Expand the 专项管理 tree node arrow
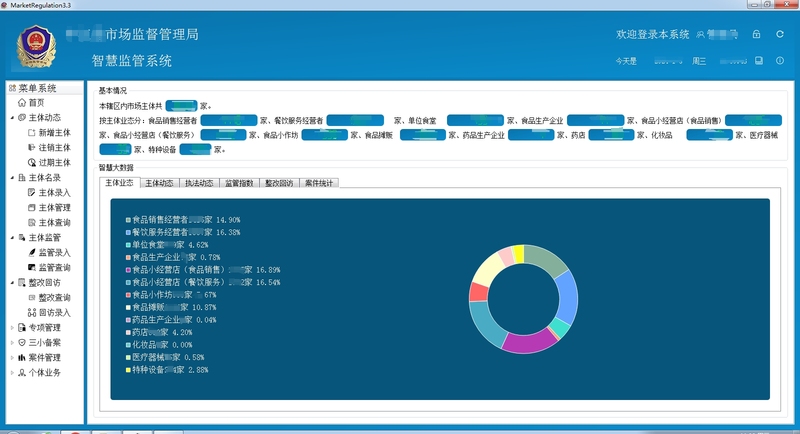 (12, 327)
